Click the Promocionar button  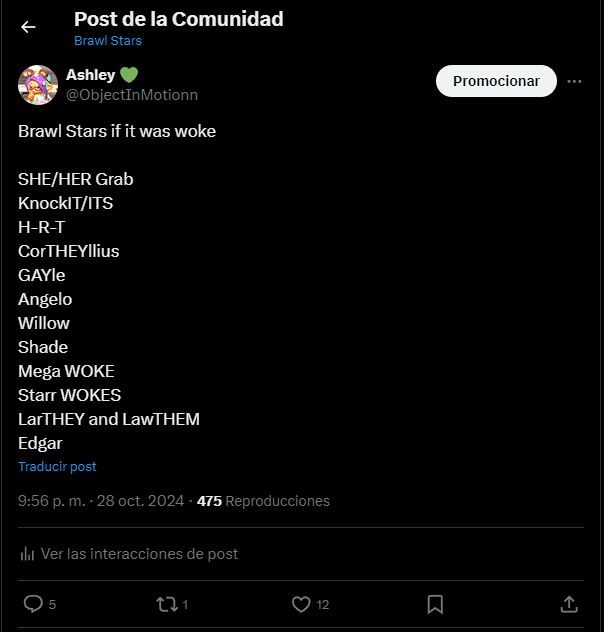point(496,81)
